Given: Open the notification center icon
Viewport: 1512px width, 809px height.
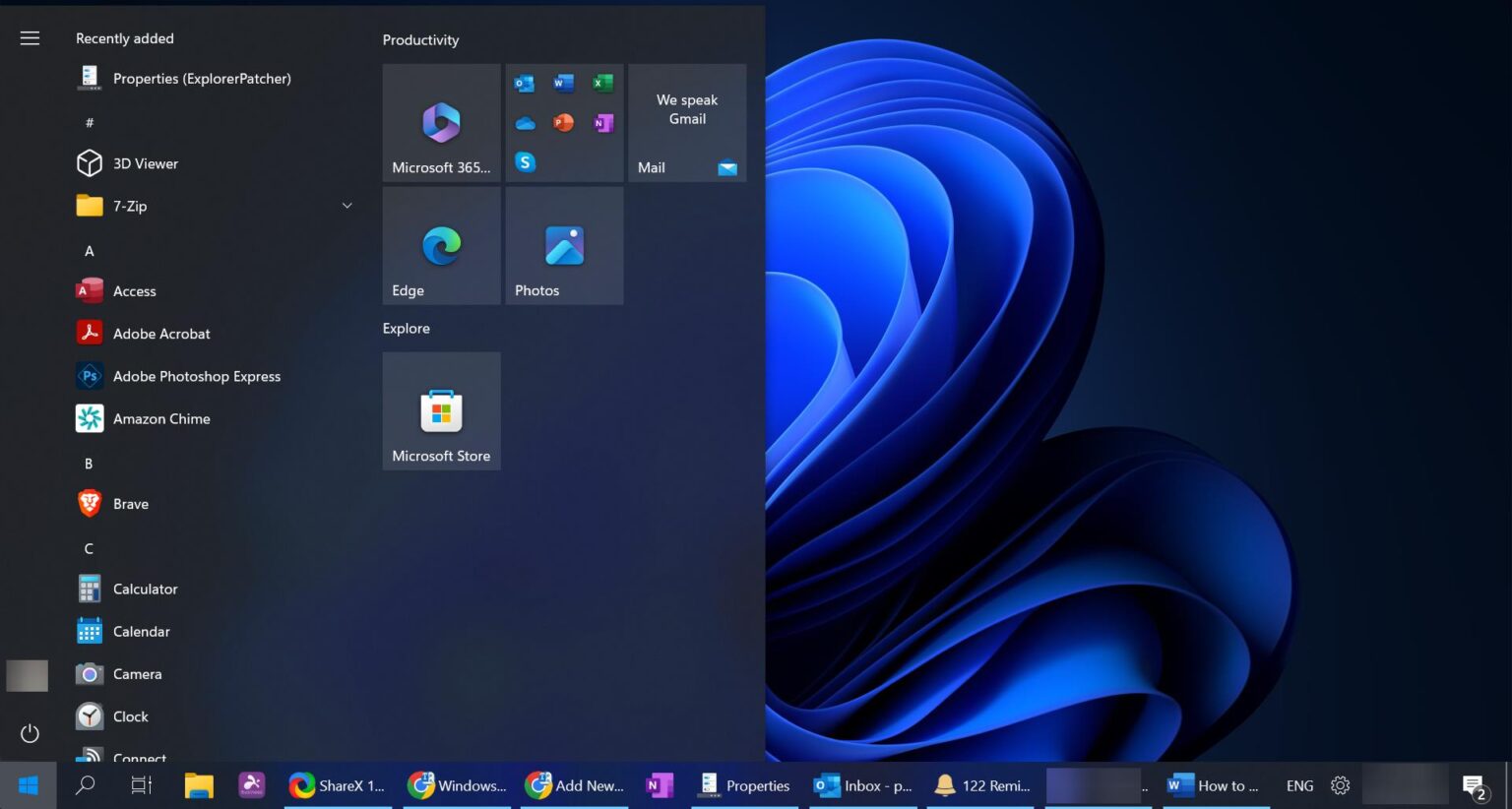Looking at the screenshot, I should 1475,786.
